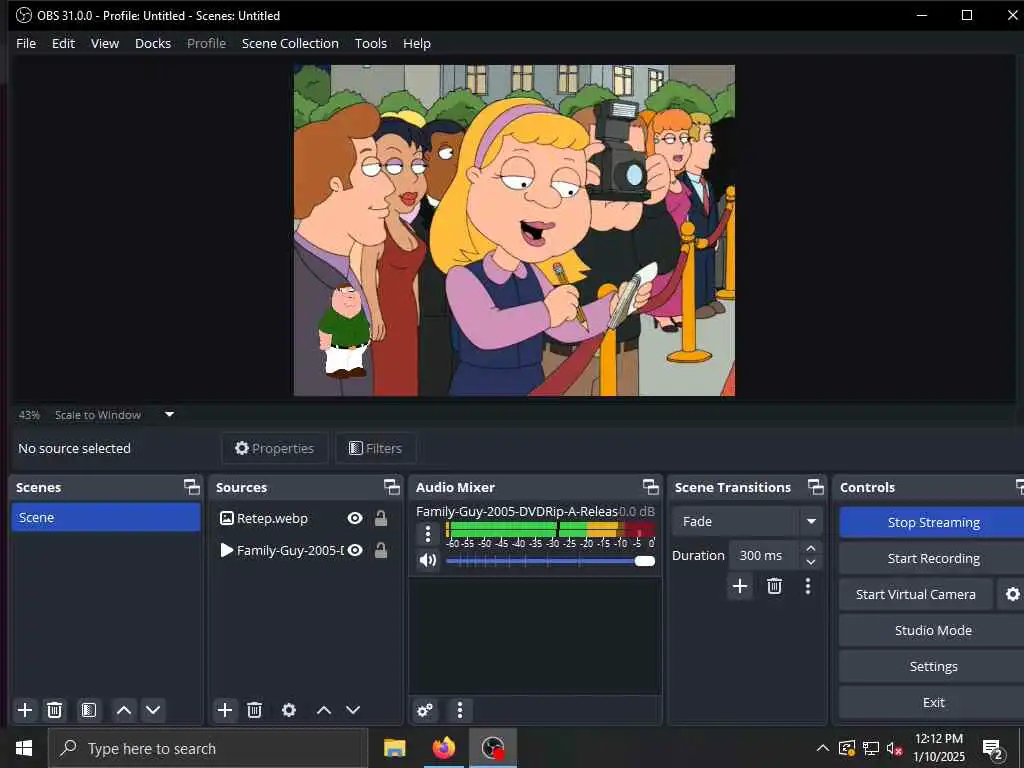
Task: Open advanced audio properties gears icon
Action: [424, 710]
